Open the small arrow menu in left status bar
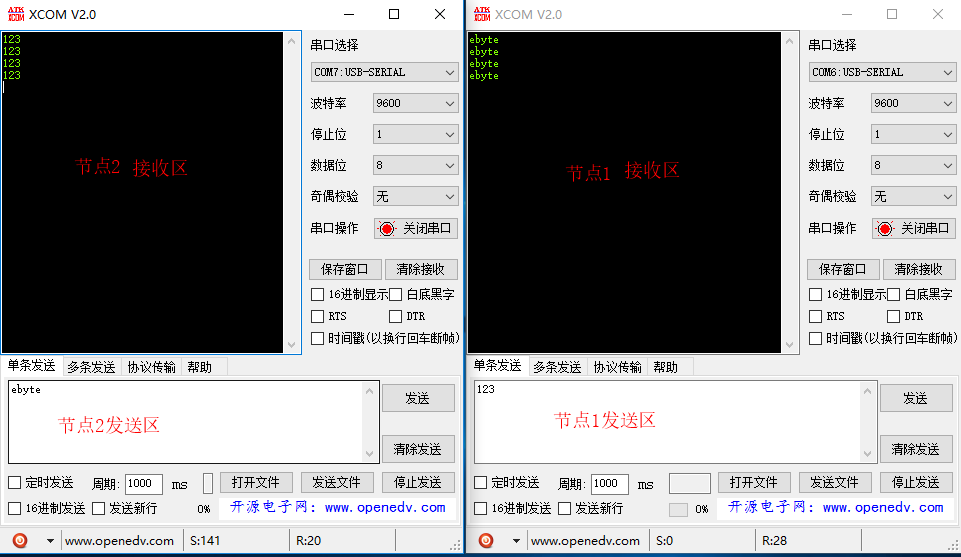961x557 pixels. pos(50,541)
